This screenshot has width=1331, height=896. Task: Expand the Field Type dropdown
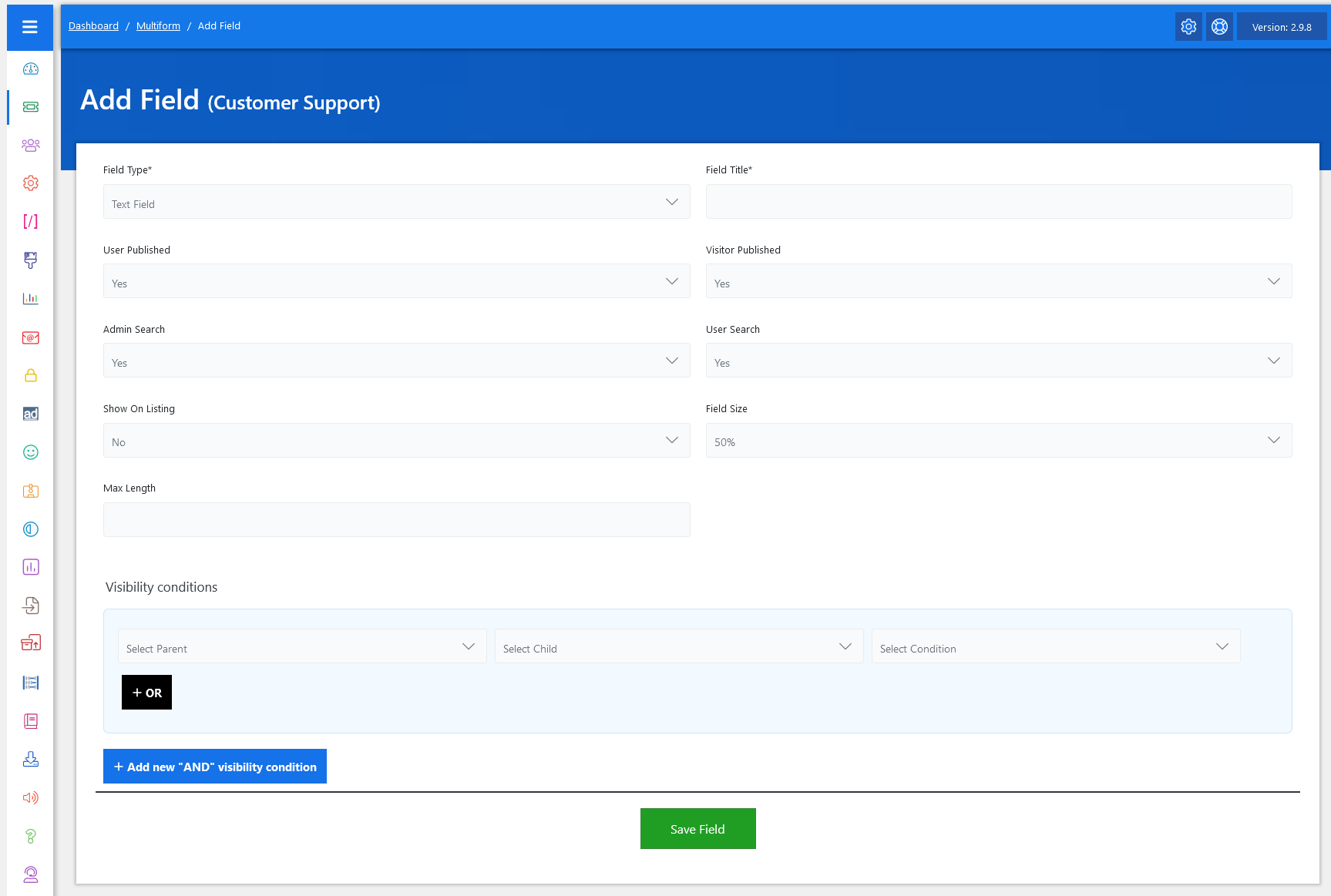point(396,202)
